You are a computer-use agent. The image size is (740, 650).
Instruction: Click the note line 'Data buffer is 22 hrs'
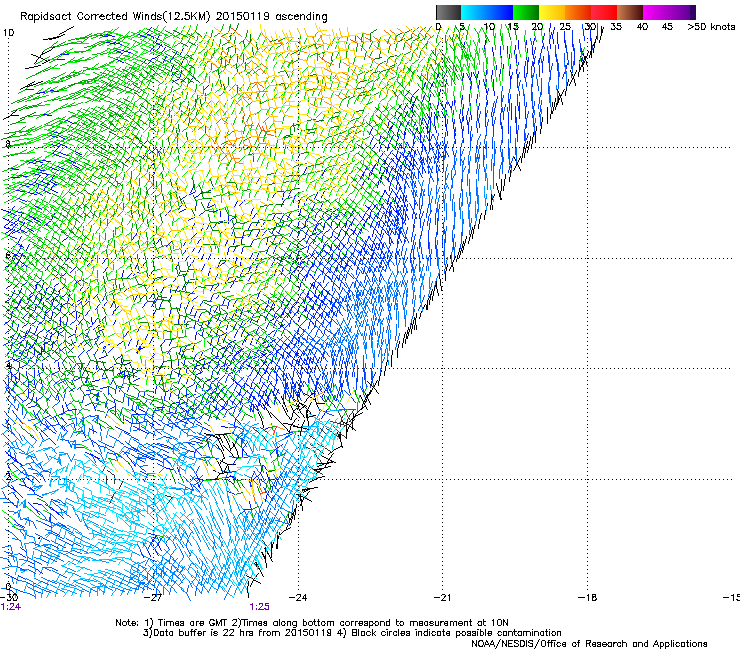point(352,633)
